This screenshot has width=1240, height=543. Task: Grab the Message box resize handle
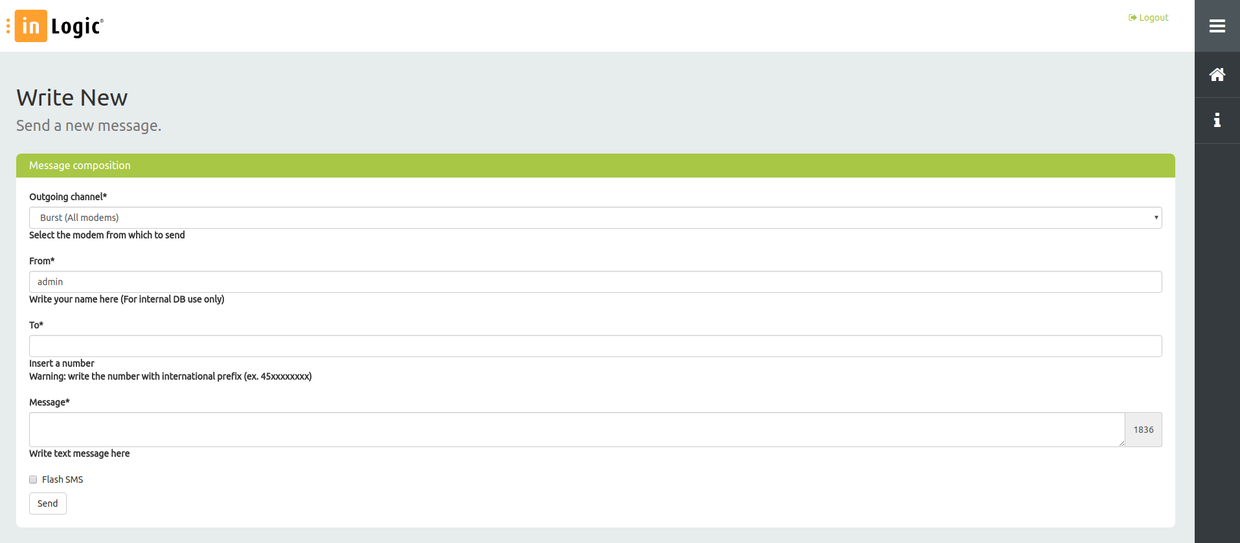point(1120,442)
